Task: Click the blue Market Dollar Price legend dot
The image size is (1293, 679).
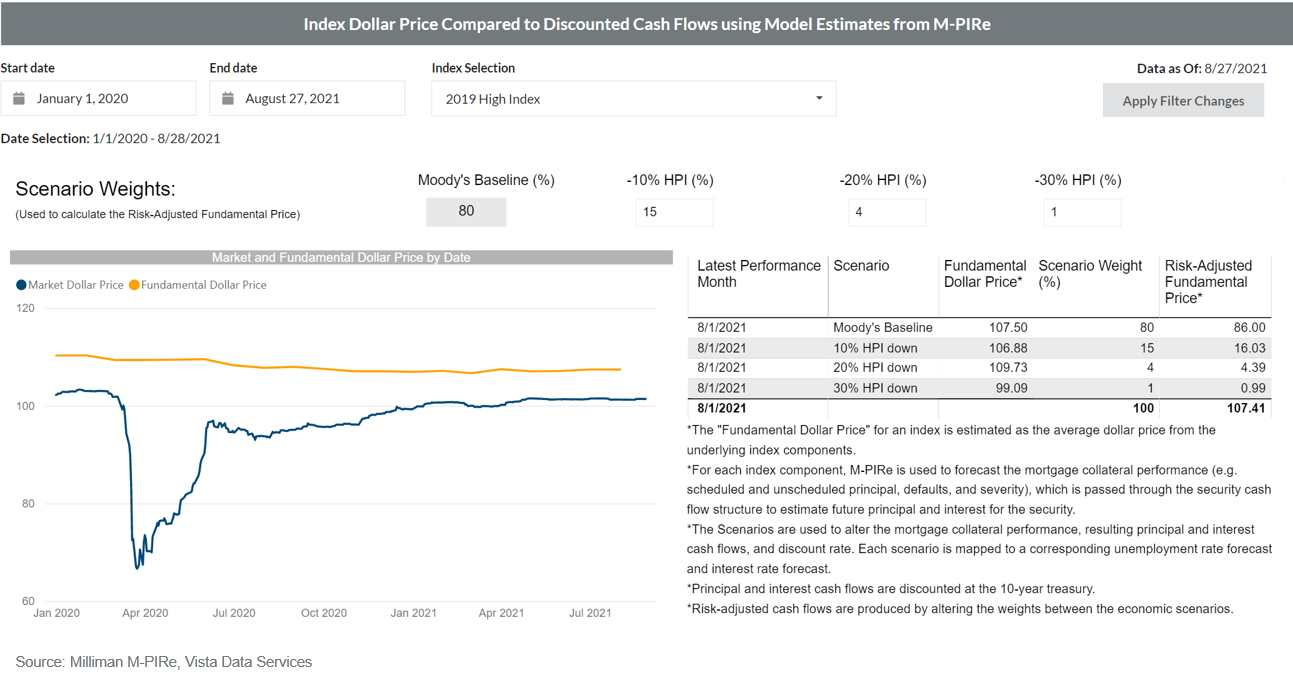Action: (21, 285)
